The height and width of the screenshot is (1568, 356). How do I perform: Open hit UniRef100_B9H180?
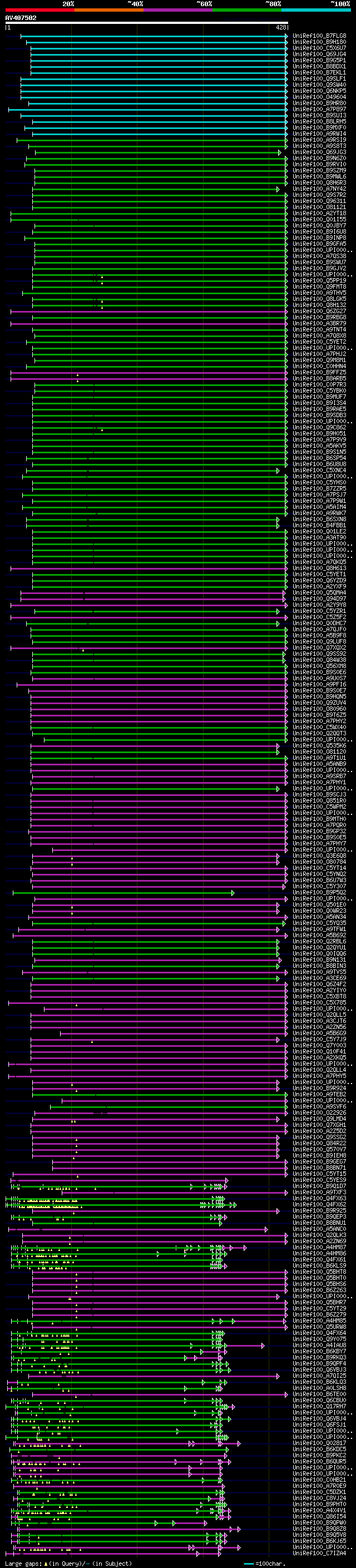[319, 42]
